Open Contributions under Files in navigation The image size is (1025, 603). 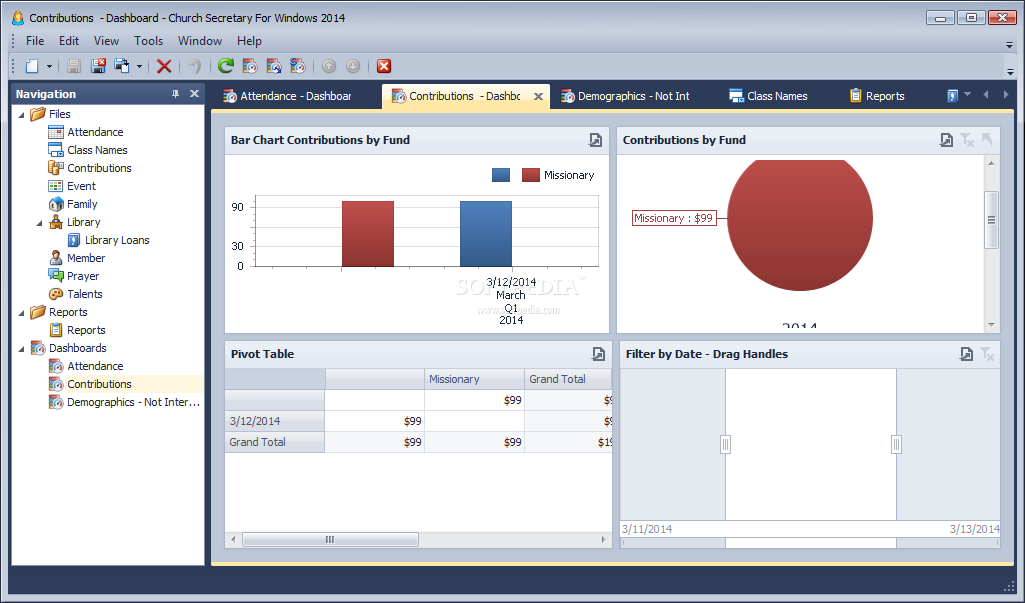(x=99, y=168)
